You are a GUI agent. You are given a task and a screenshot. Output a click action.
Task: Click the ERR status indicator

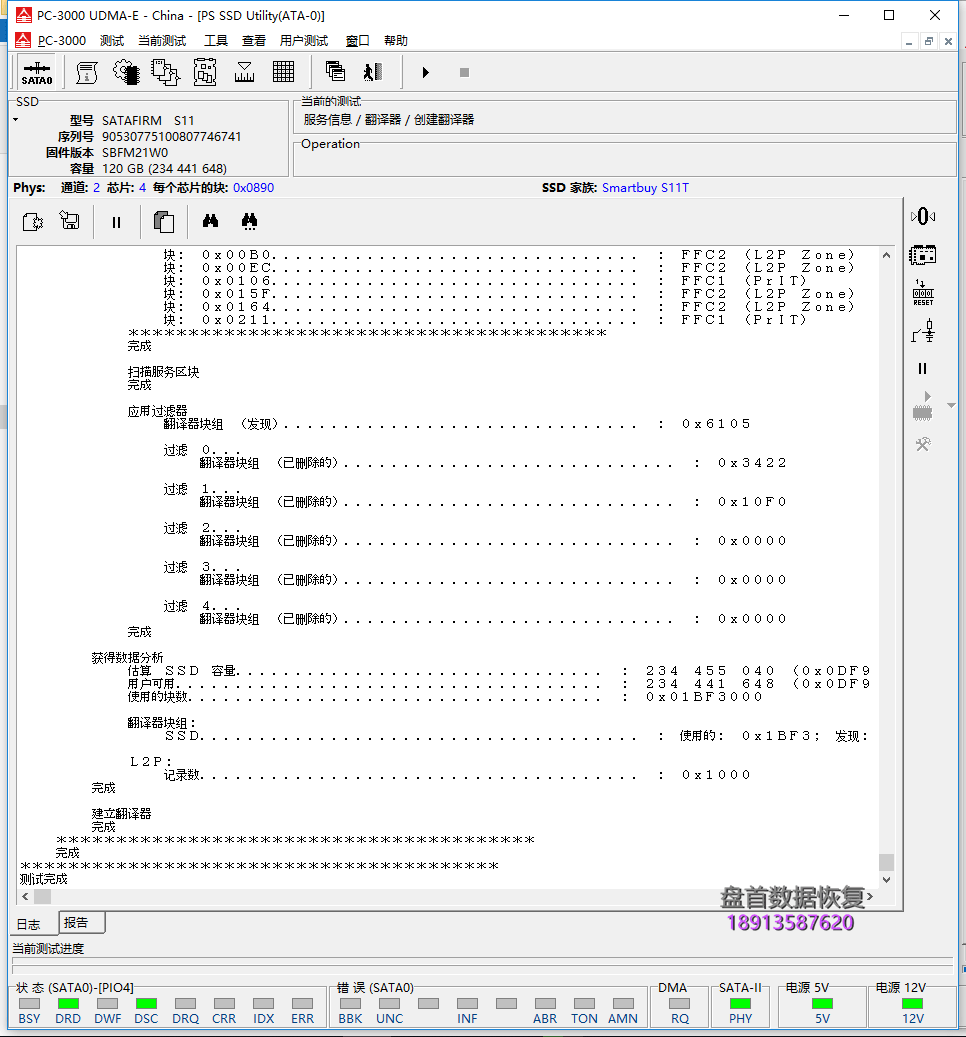pos(302,1004)
